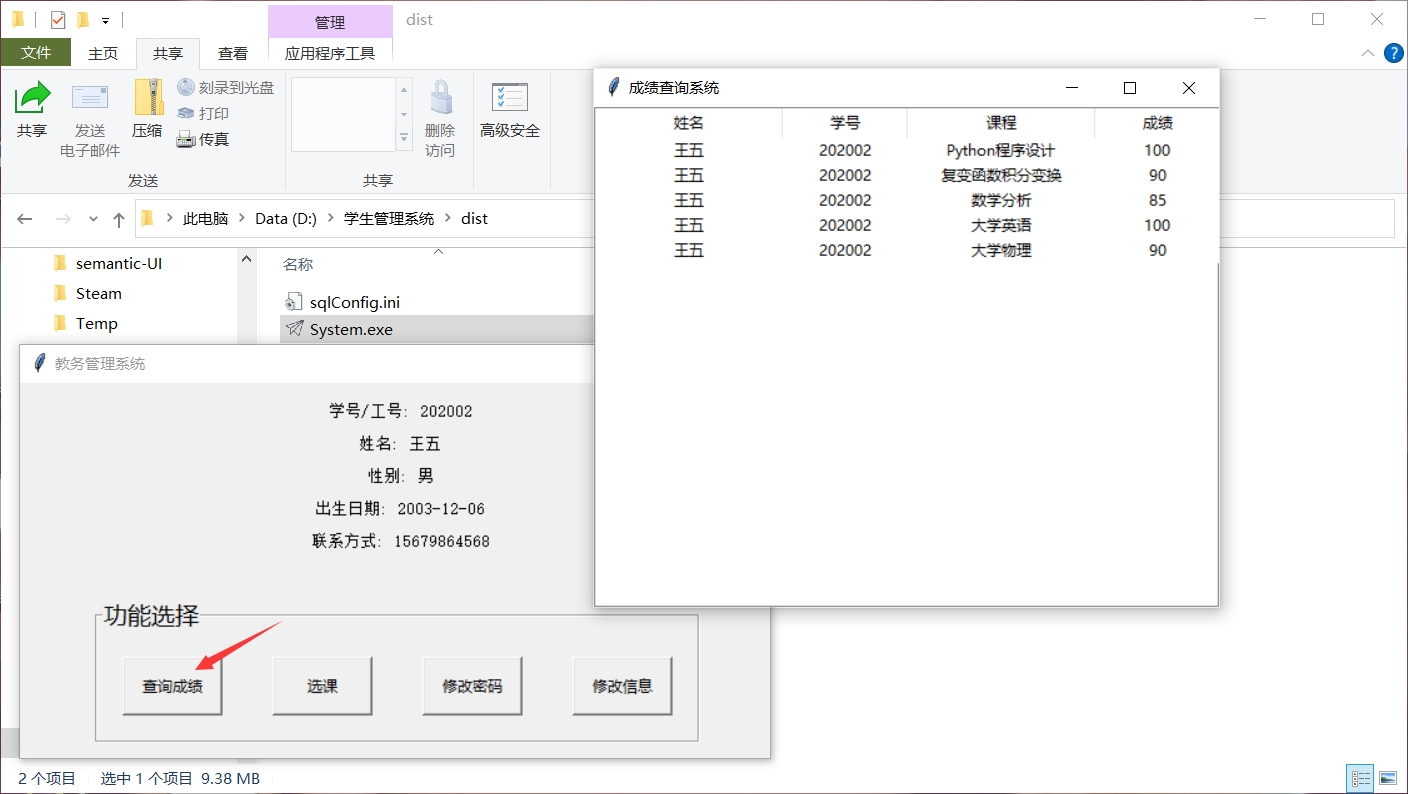
Task: Select 刻录到光盘 in the ribbon
Action: point(225,88)
